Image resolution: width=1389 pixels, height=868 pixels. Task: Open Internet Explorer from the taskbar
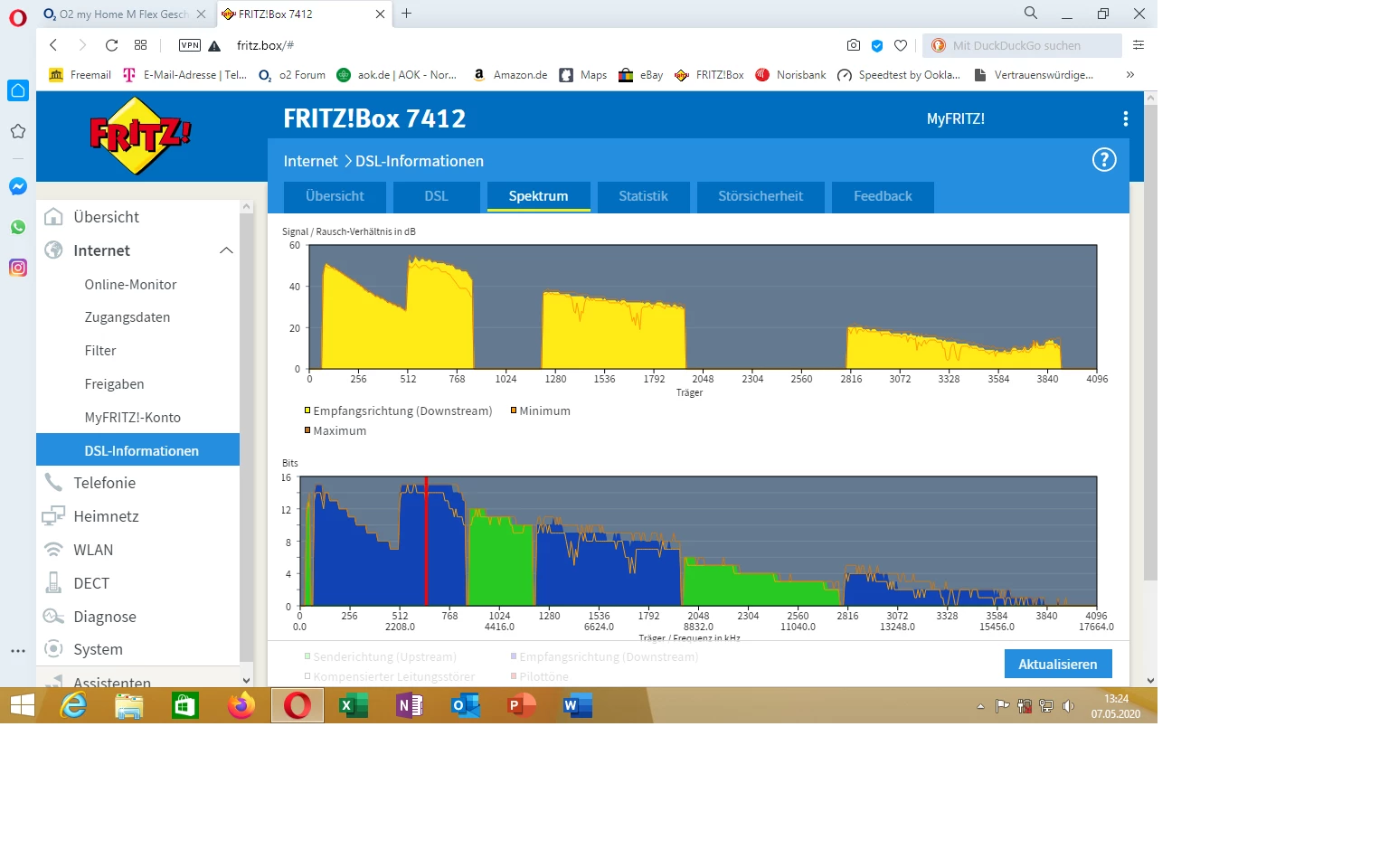point(73,705)
